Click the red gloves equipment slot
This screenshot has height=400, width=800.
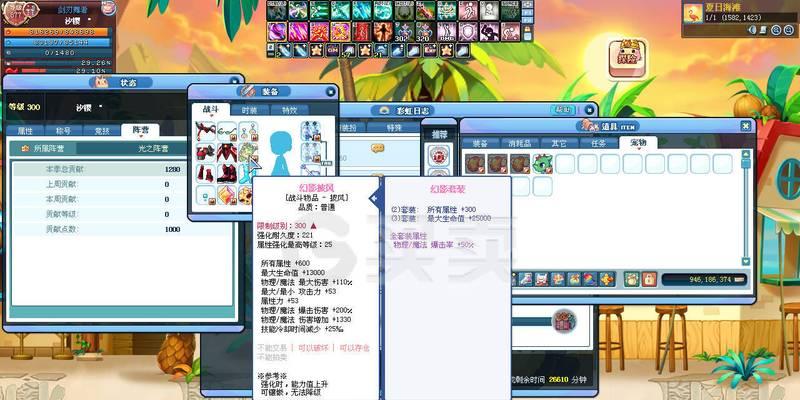pos(205,153)
